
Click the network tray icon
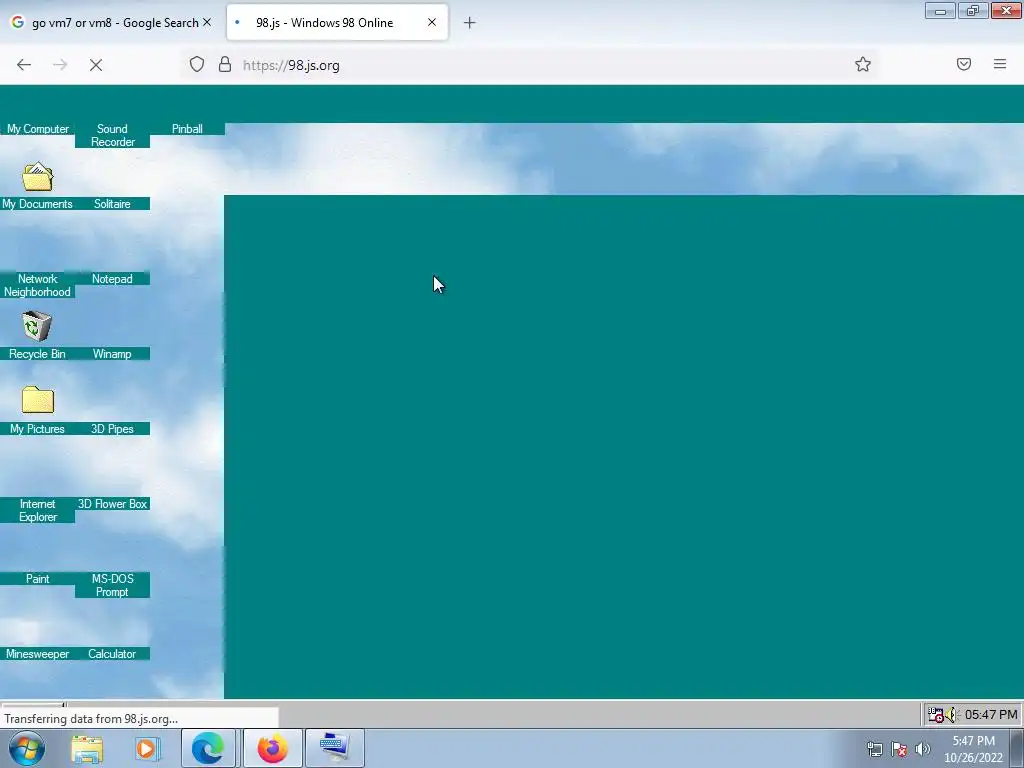874,749
